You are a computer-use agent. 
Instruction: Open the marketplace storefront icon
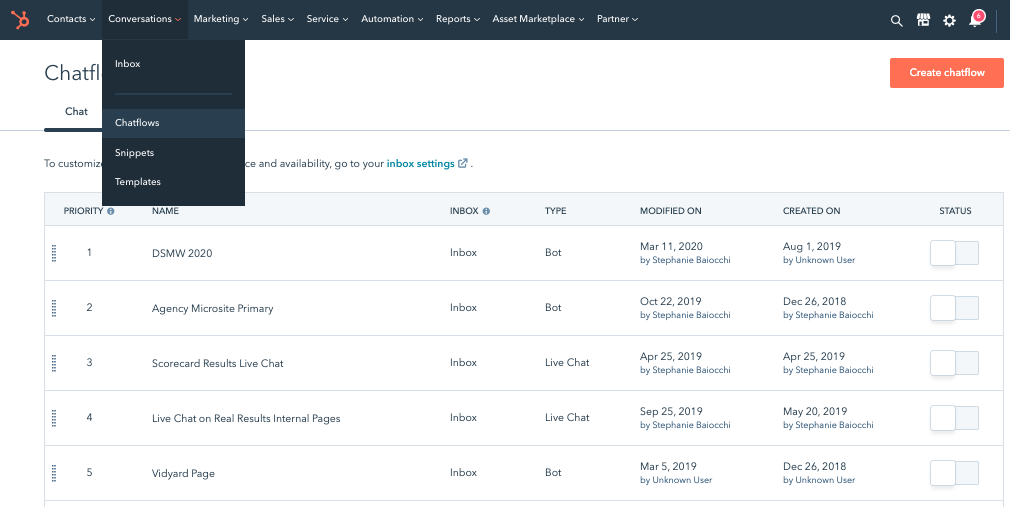click(923, 20)
